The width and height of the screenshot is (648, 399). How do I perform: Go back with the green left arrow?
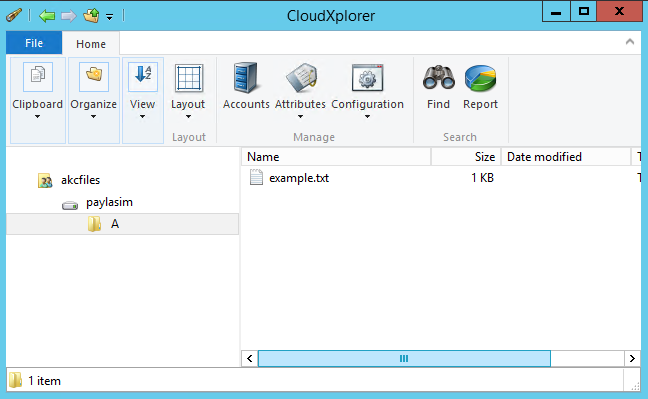point(47,16)
